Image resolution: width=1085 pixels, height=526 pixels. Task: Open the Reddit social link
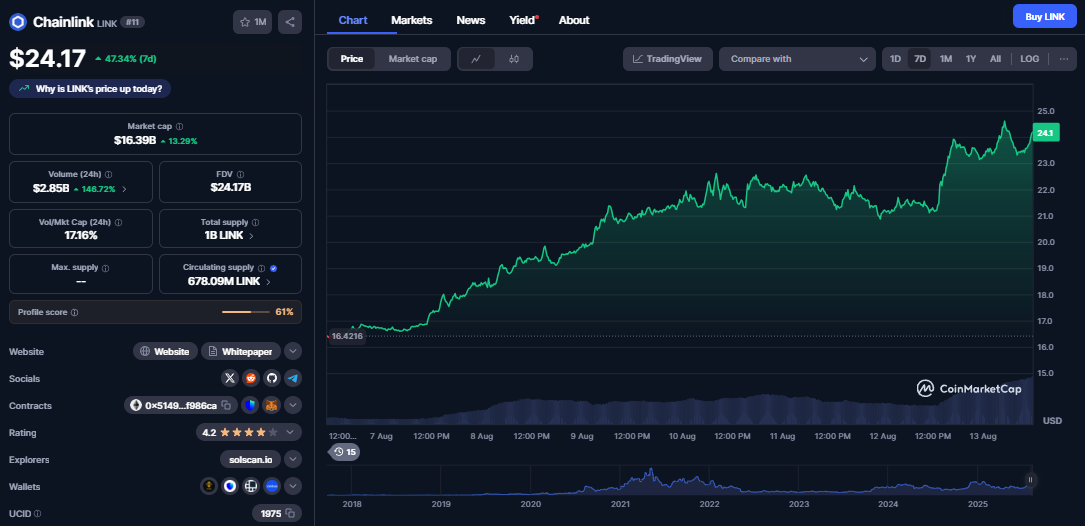(250, 378)
